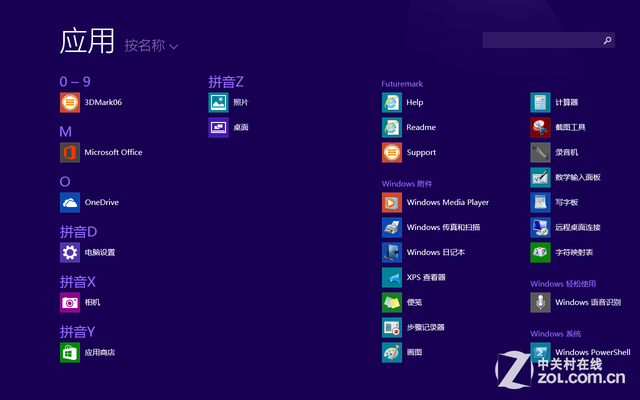Launch Microsoft Office via its orange icon
Viewport: 640px width, 400px height.
(70, 152)
